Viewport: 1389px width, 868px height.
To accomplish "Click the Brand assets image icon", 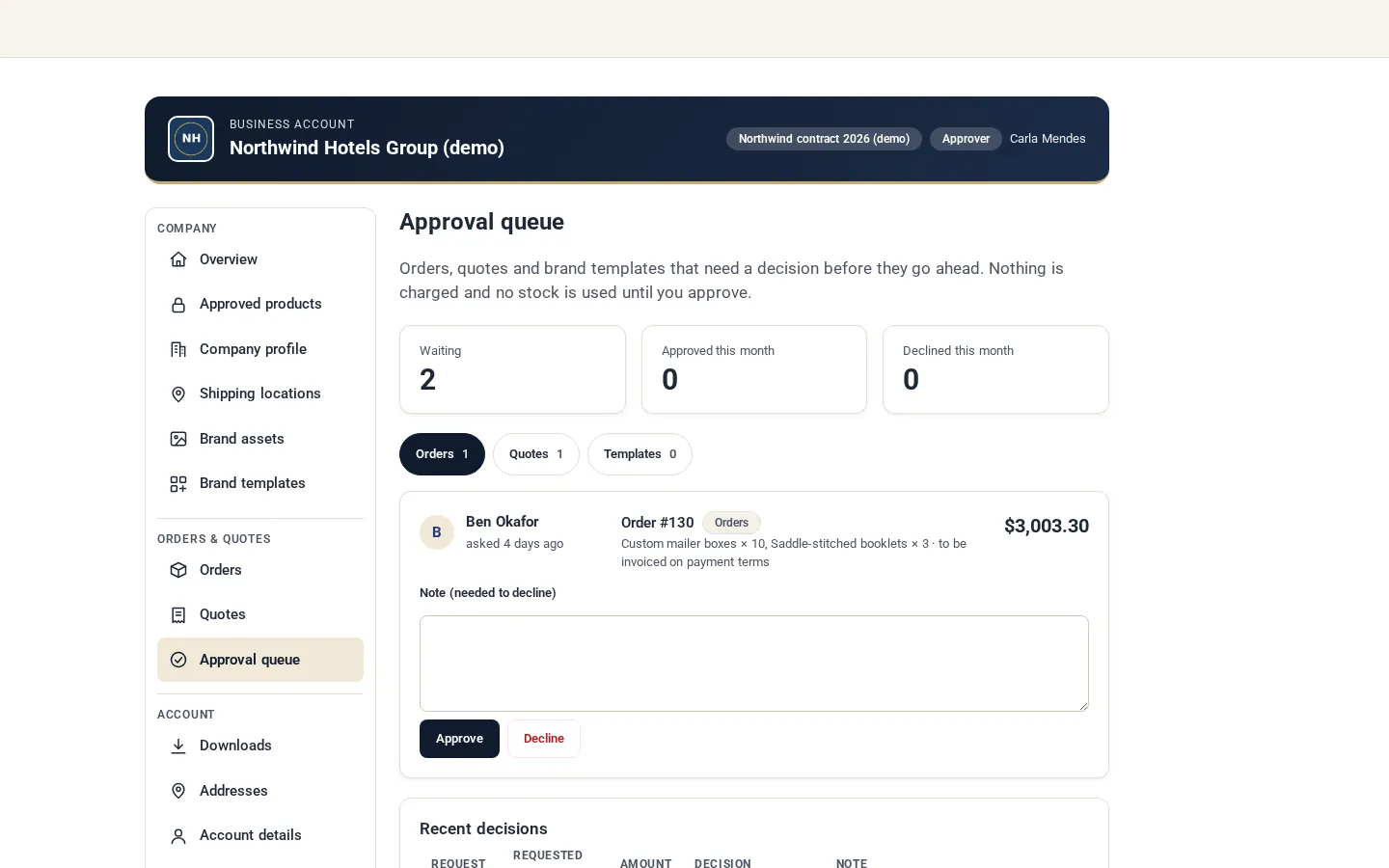I will coord(178,439).
